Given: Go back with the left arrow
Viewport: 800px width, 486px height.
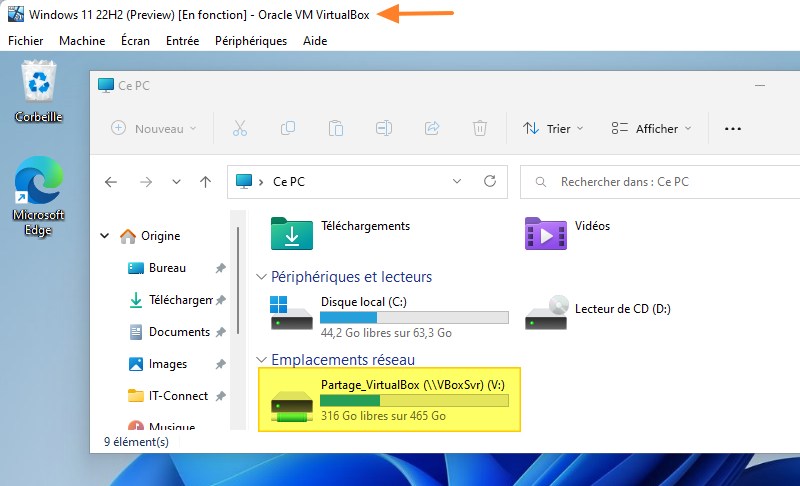Looking at the screenshot, I should click(111, 182).
